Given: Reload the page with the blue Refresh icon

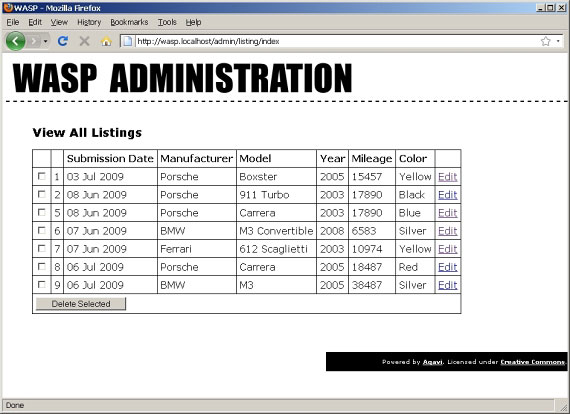Looking at the screenshot, I should point(63,41).
